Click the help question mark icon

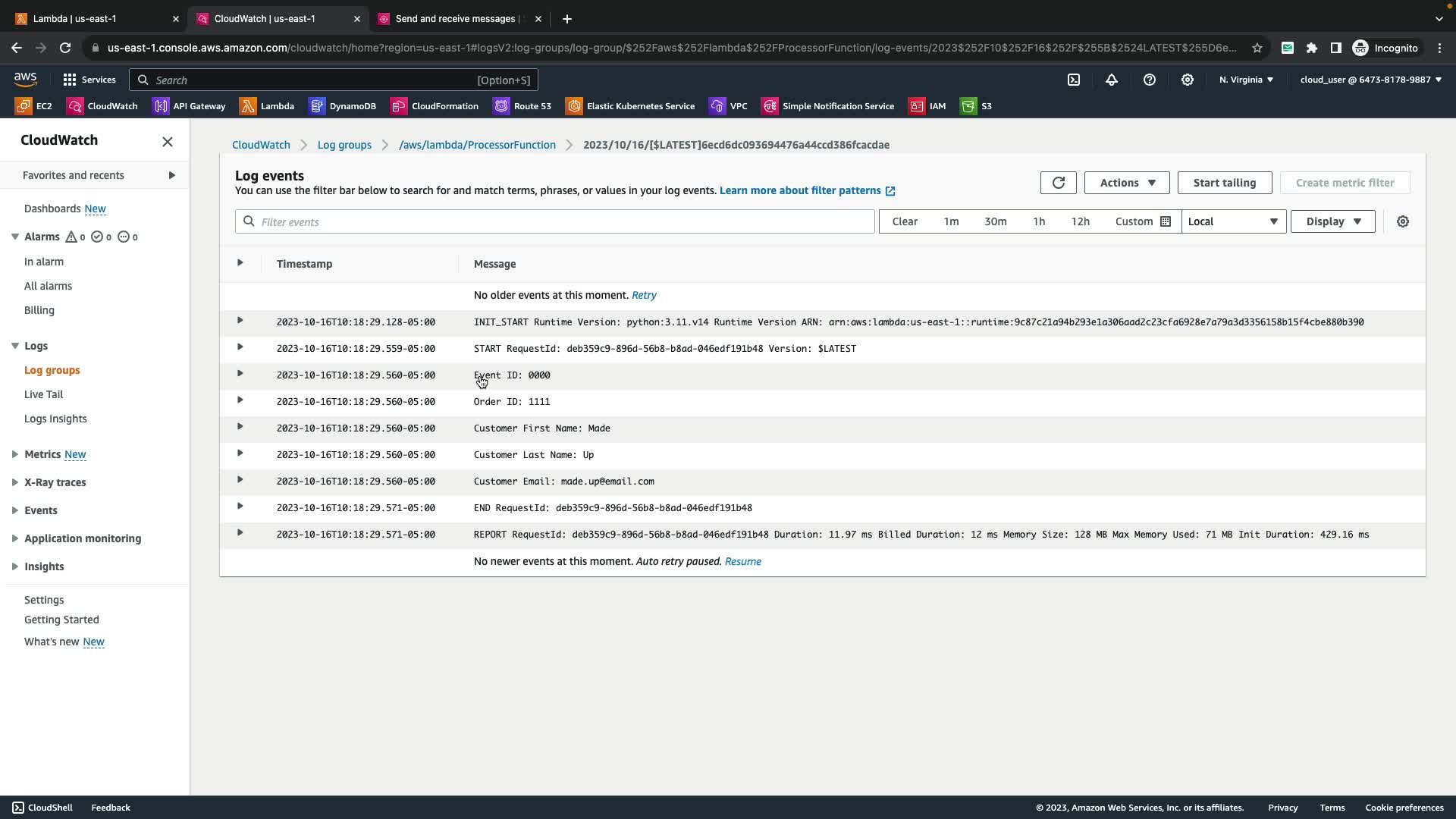tap(1149, 80)
